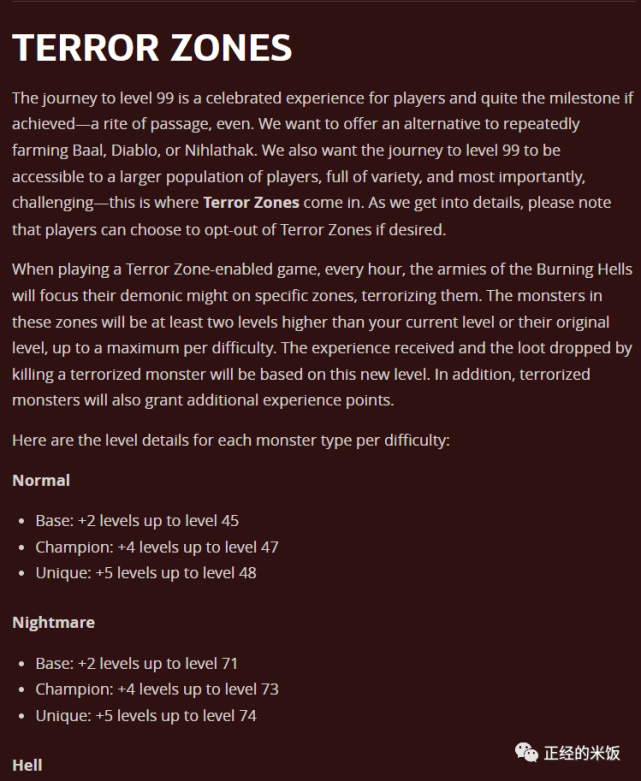Viewport: 641px width, 781px height.
Task: Click the sentence introducing the level details per difficulty
Action: (x=231, y=439)
